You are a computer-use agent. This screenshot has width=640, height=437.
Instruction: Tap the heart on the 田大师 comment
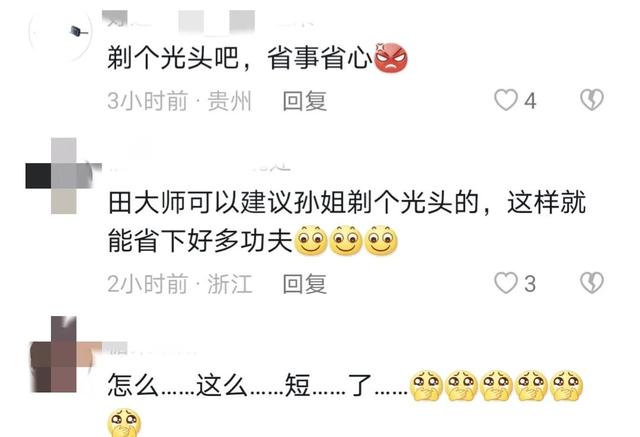click(506, 283)
